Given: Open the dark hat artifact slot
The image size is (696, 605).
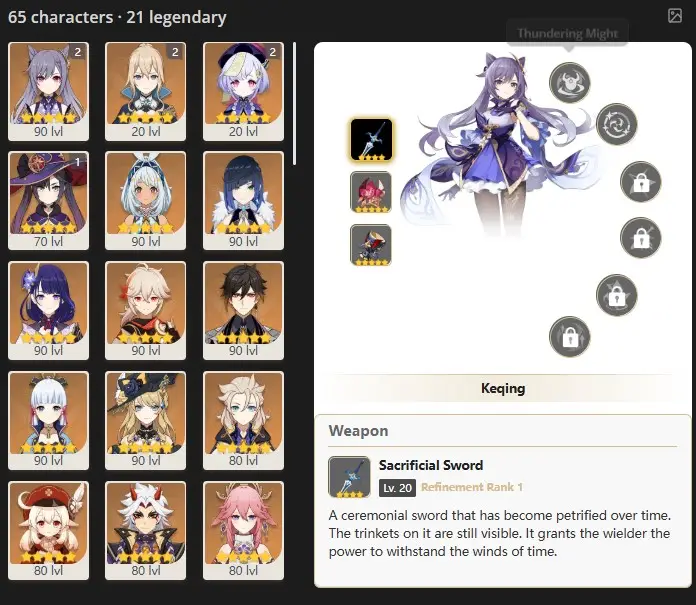Looking at the screenshot, I should coord(371,245).
